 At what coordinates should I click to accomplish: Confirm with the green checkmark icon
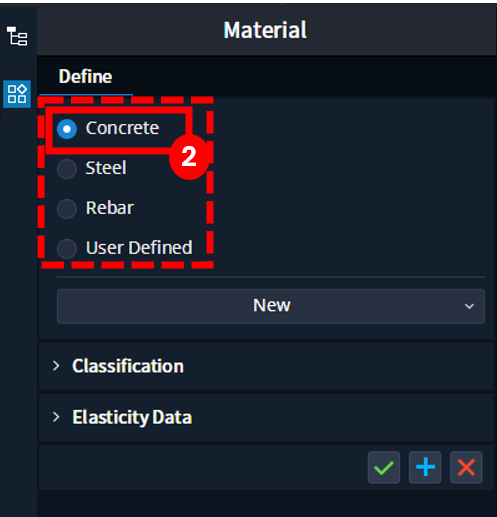[x=384, y=467]
